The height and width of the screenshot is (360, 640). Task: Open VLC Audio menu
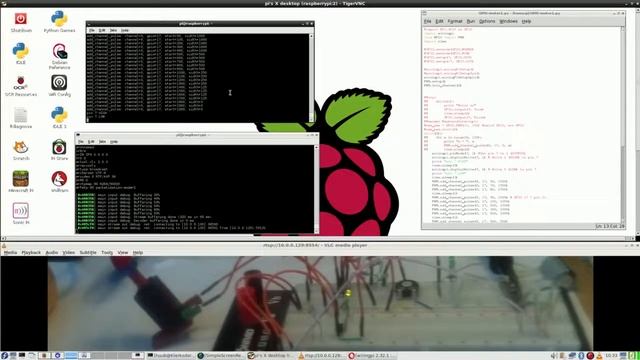click(51, 253)
